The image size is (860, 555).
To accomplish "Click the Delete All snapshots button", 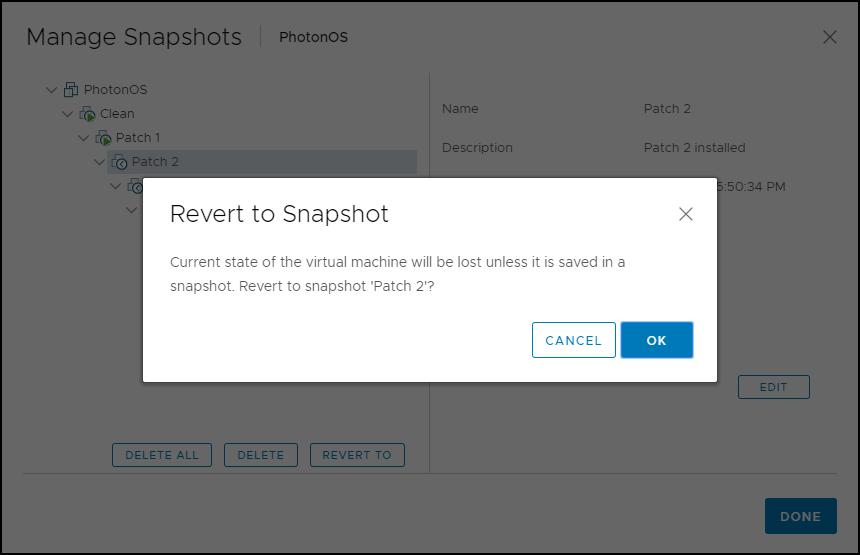I will point(162,455).
